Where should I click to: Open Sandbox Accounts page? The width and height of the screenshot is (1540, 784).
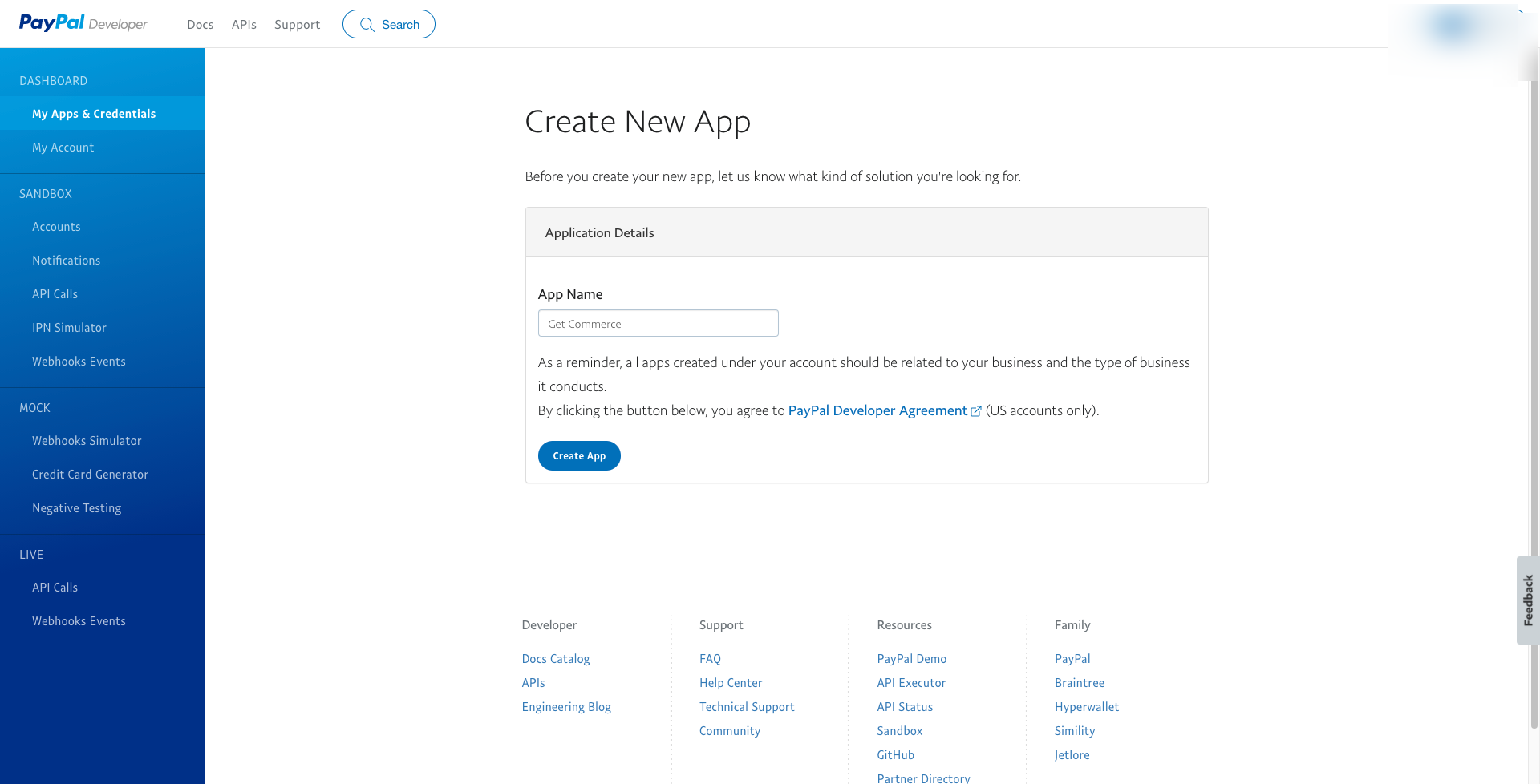click(56, 227)
